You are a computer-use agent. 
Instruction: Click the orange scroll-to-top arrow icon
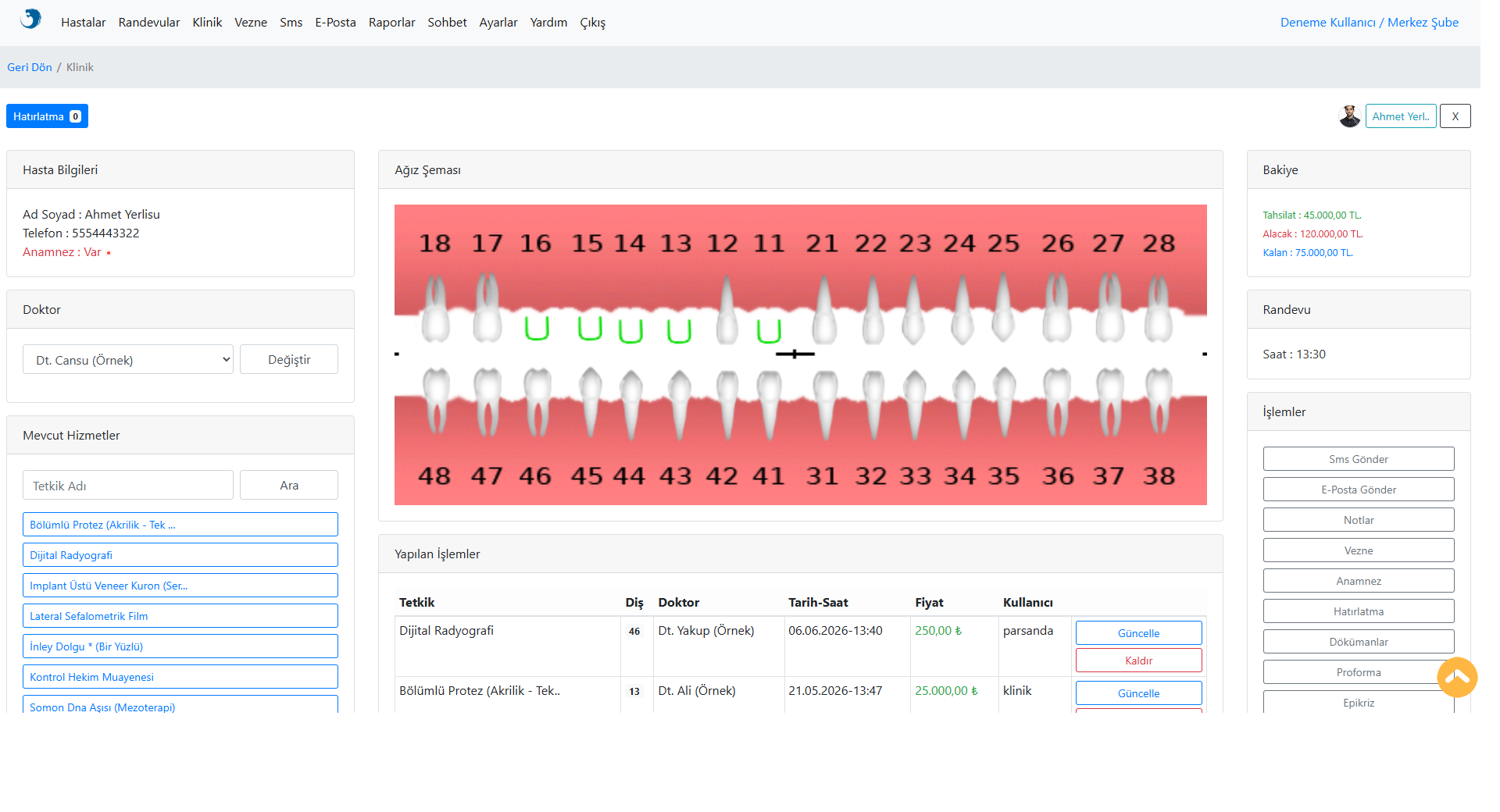click(x=1457, y=677)
